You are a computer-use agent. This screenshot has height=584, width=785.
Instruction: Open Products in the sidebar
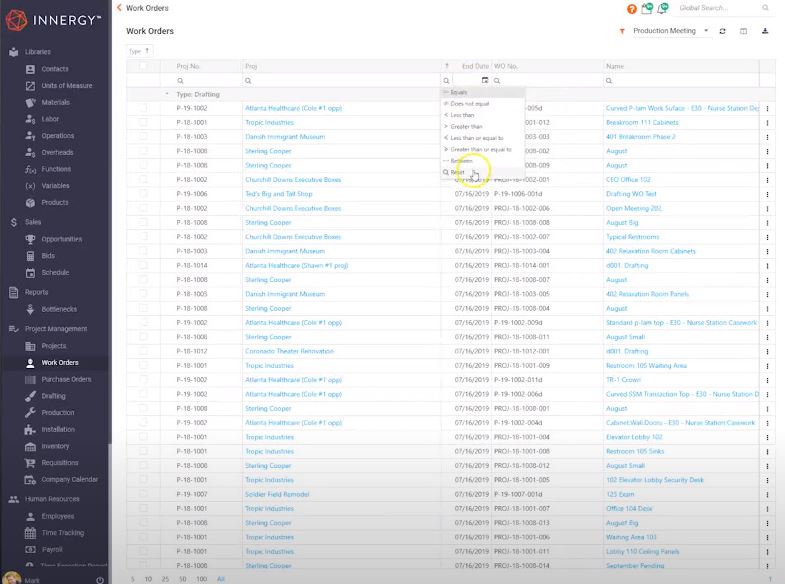[x=55, y=203]
